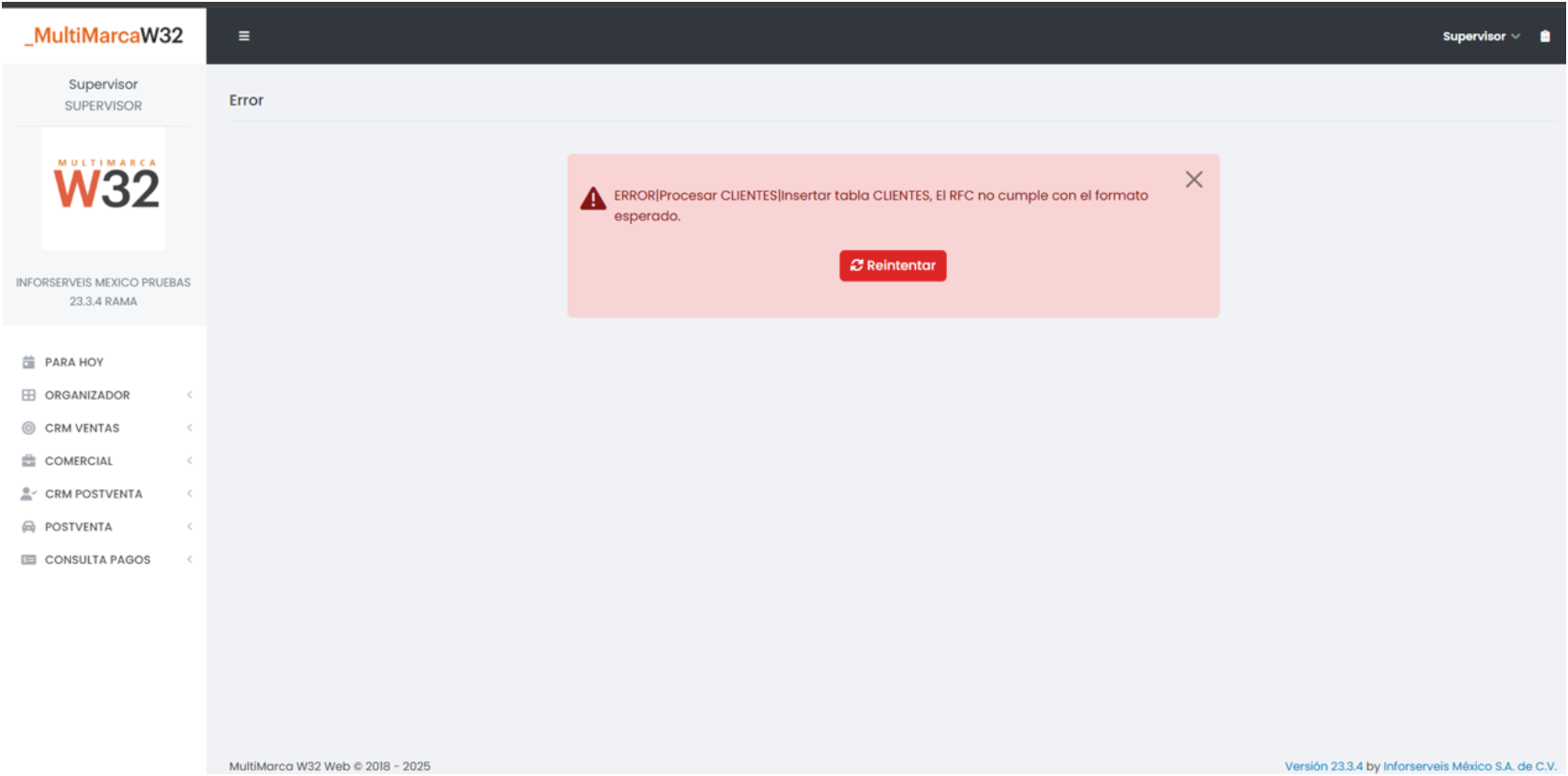Dismiss the error alert with X

[1193, 180]
